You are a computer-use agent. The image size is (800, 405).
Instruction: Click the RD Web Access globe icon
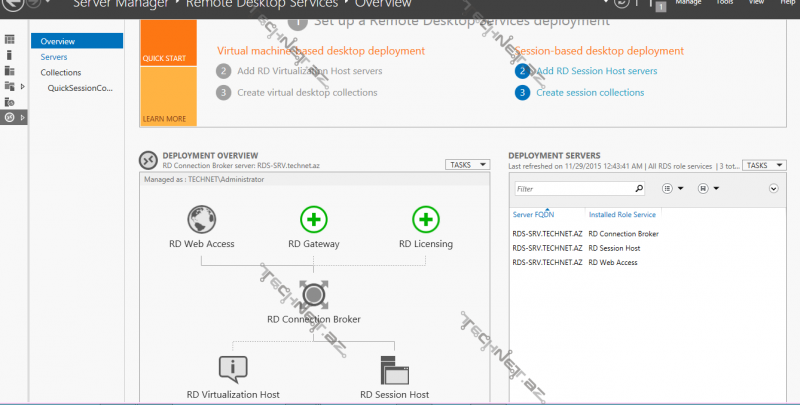tap(202, 218)
